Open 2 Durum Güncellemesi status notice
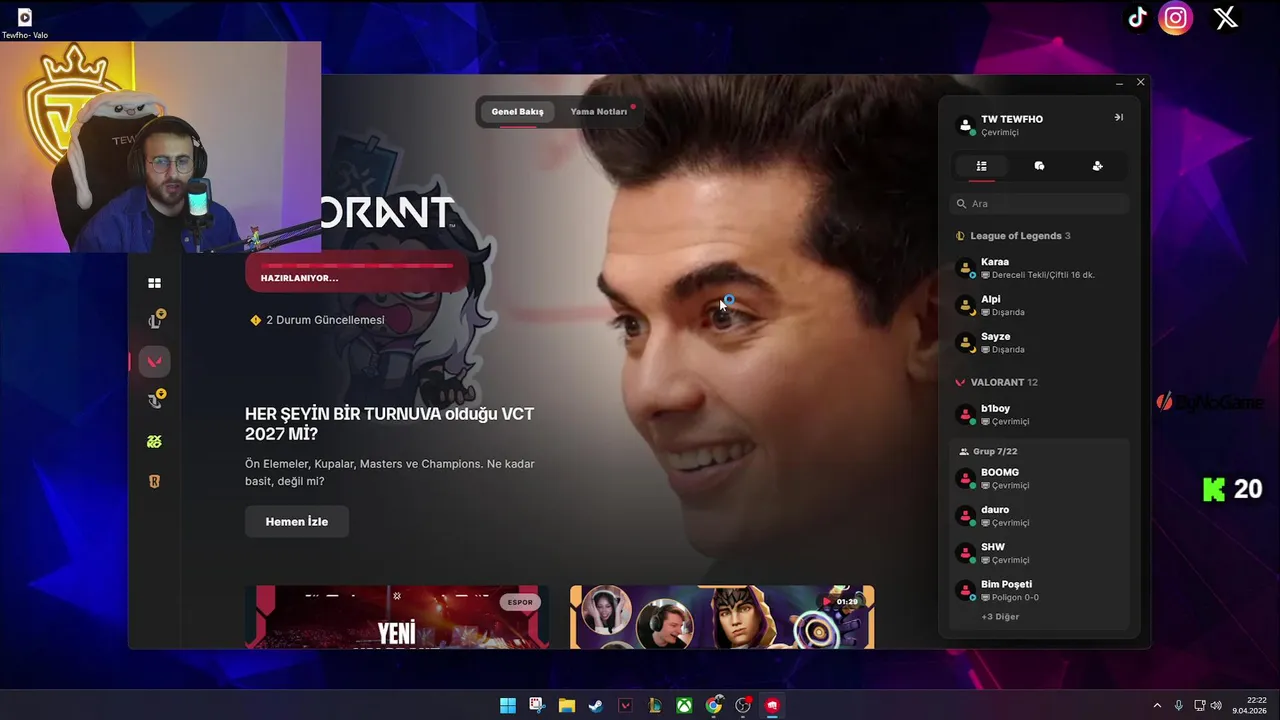Image resolution: width=1280 pixels, height=720 pixels. (x=317, y=320)
